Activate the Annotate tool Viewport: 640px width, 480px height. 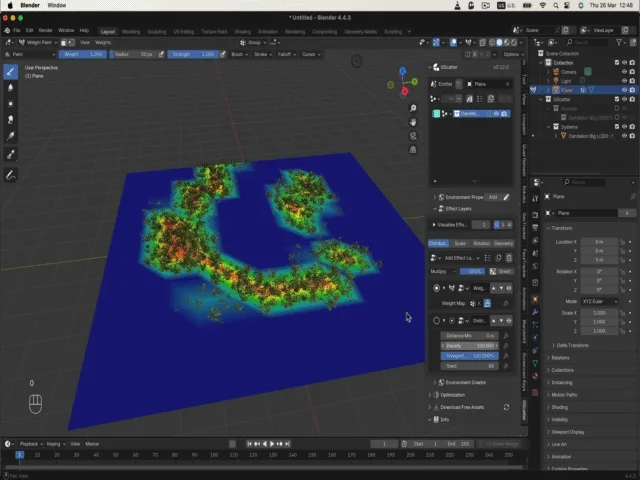click(x=11, y=175)
